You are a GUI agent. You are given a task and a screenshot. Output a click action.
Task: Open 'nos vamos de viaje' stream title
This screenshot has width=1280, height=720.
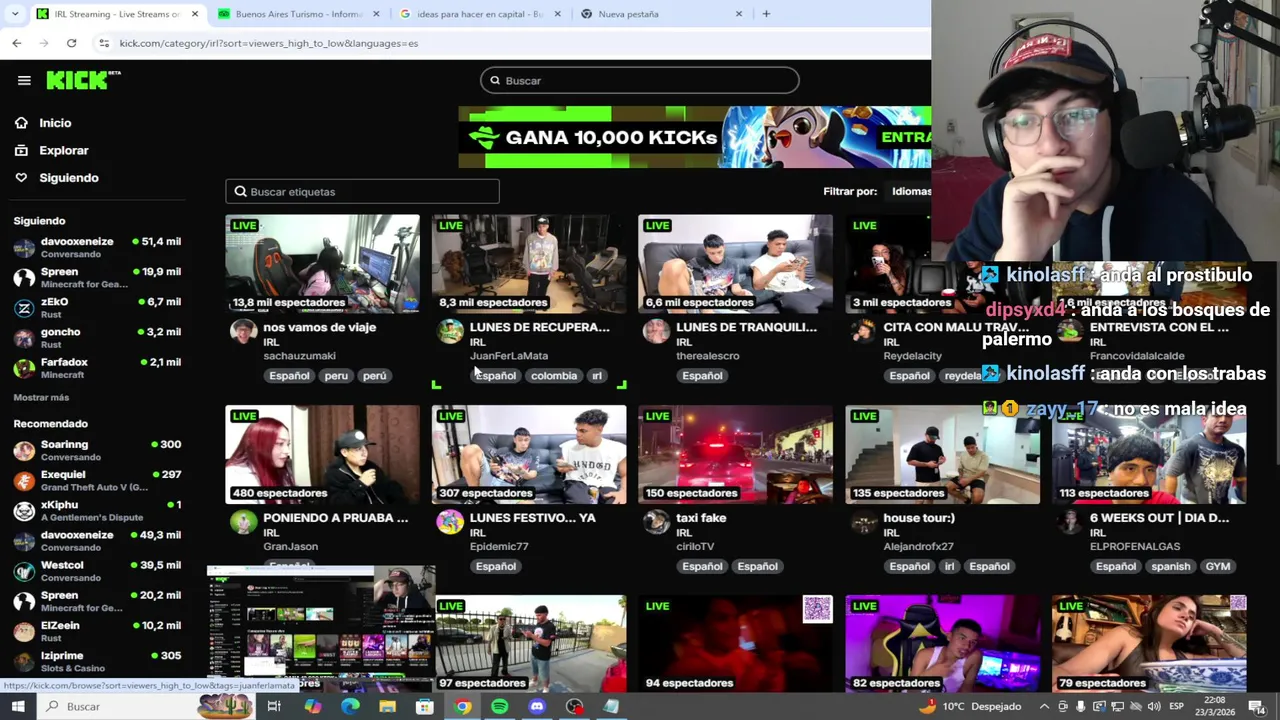(320, 327)
